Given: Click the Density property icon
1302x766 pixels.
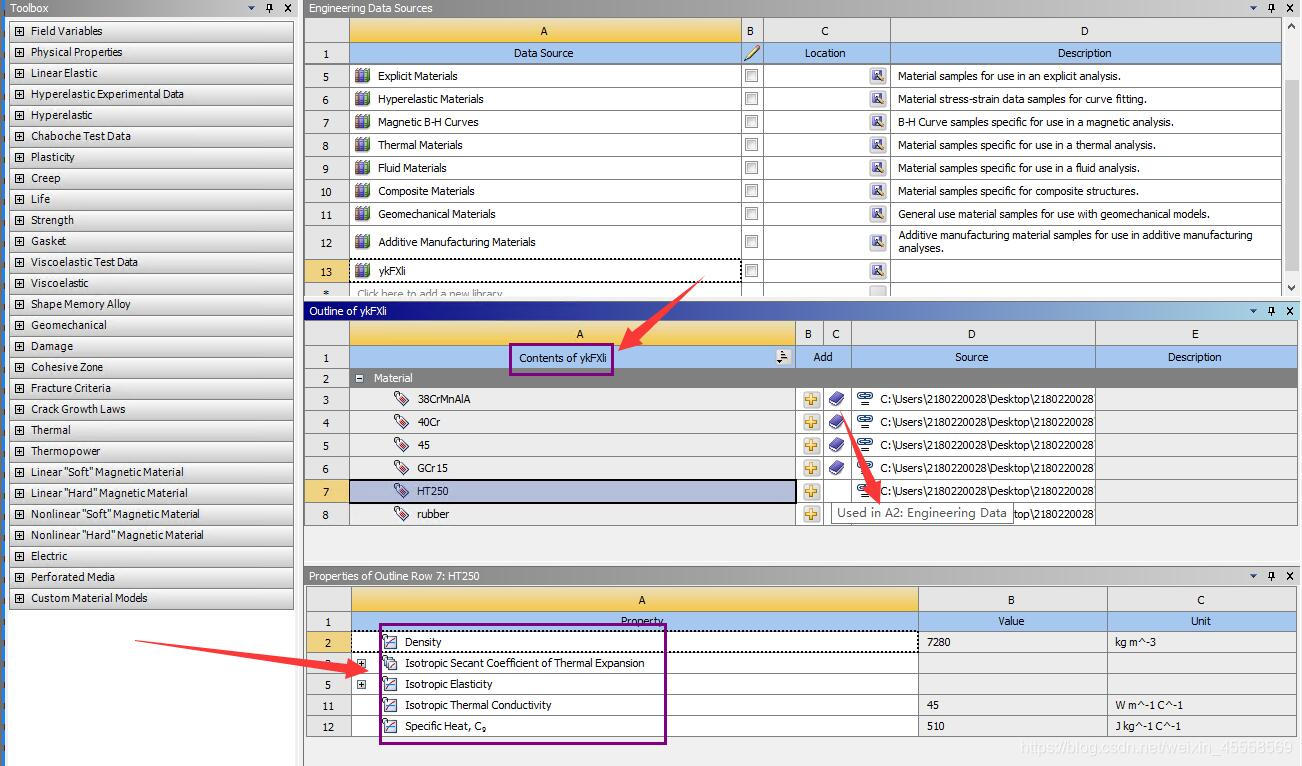Looking at the screenshot, I should pos(391,642).
